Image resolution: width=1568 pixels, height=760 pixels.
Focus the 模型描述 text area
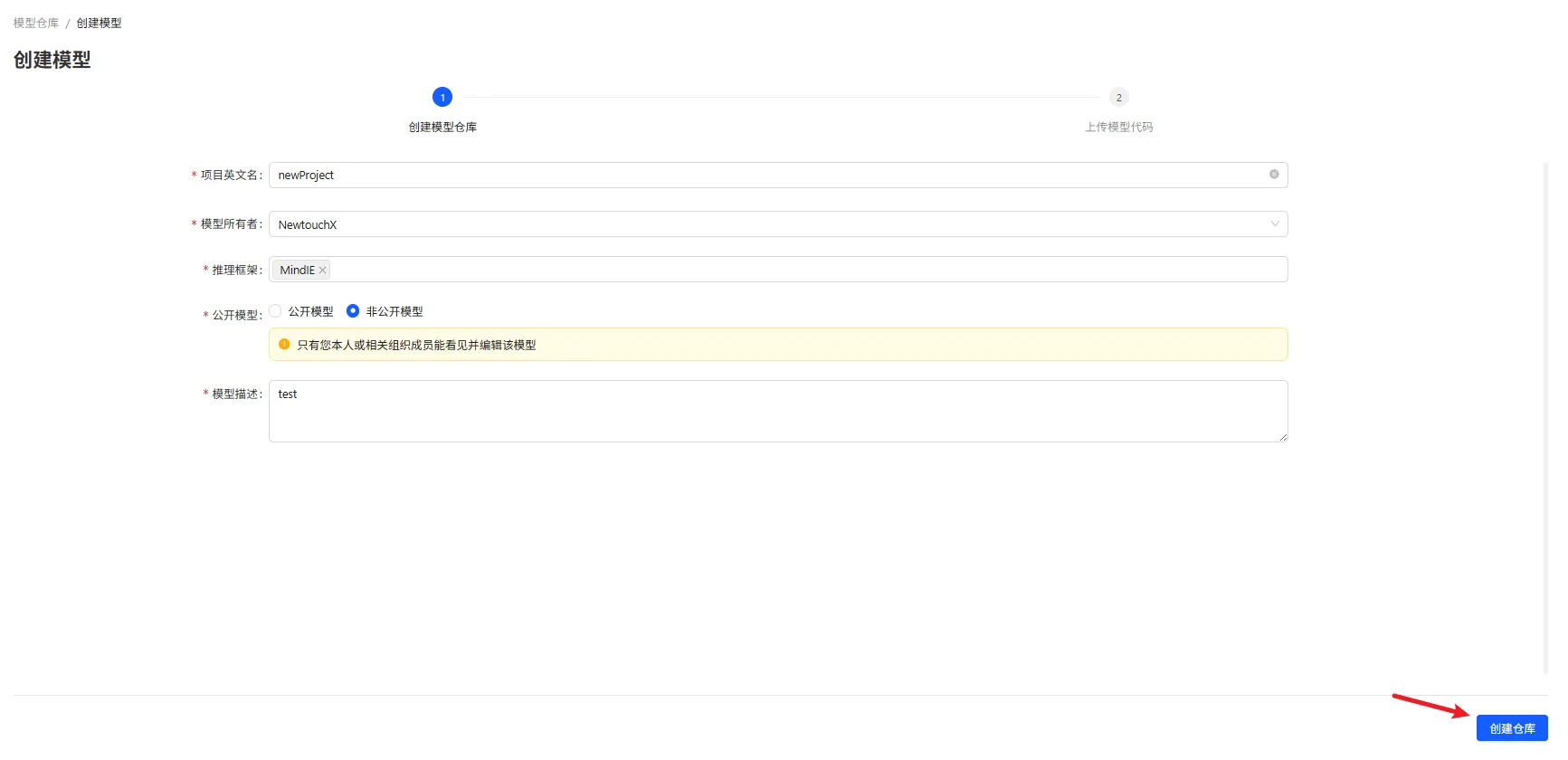pyautogui.click(x=778, y=412)
